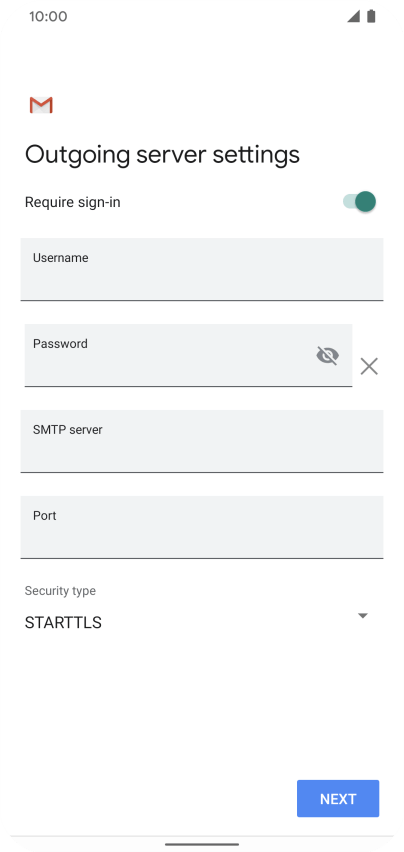The height and width of the screenshot is (852, 404).
Task: Tap the SMTP server field label
Action: [x=68, y=430]
